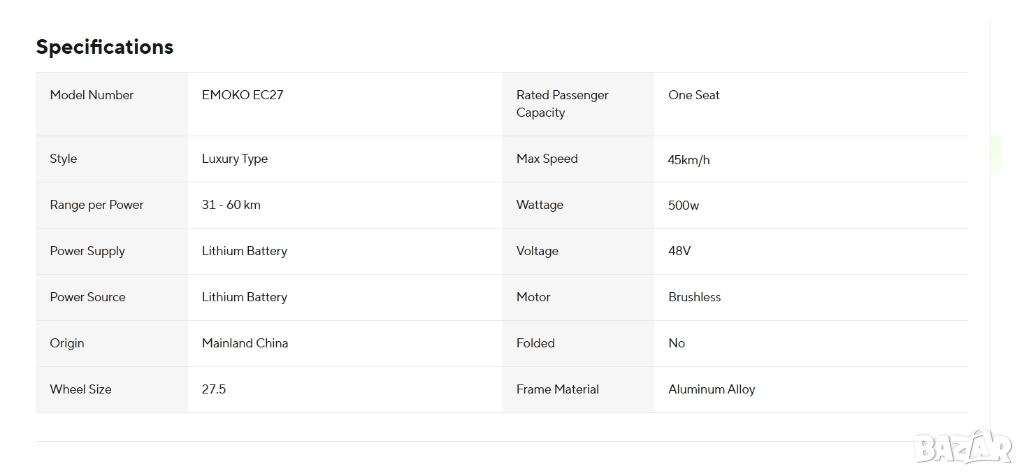
Task: Click the 27.5 wheel size value
Action: pyautogui.click(x=214, y=389)
